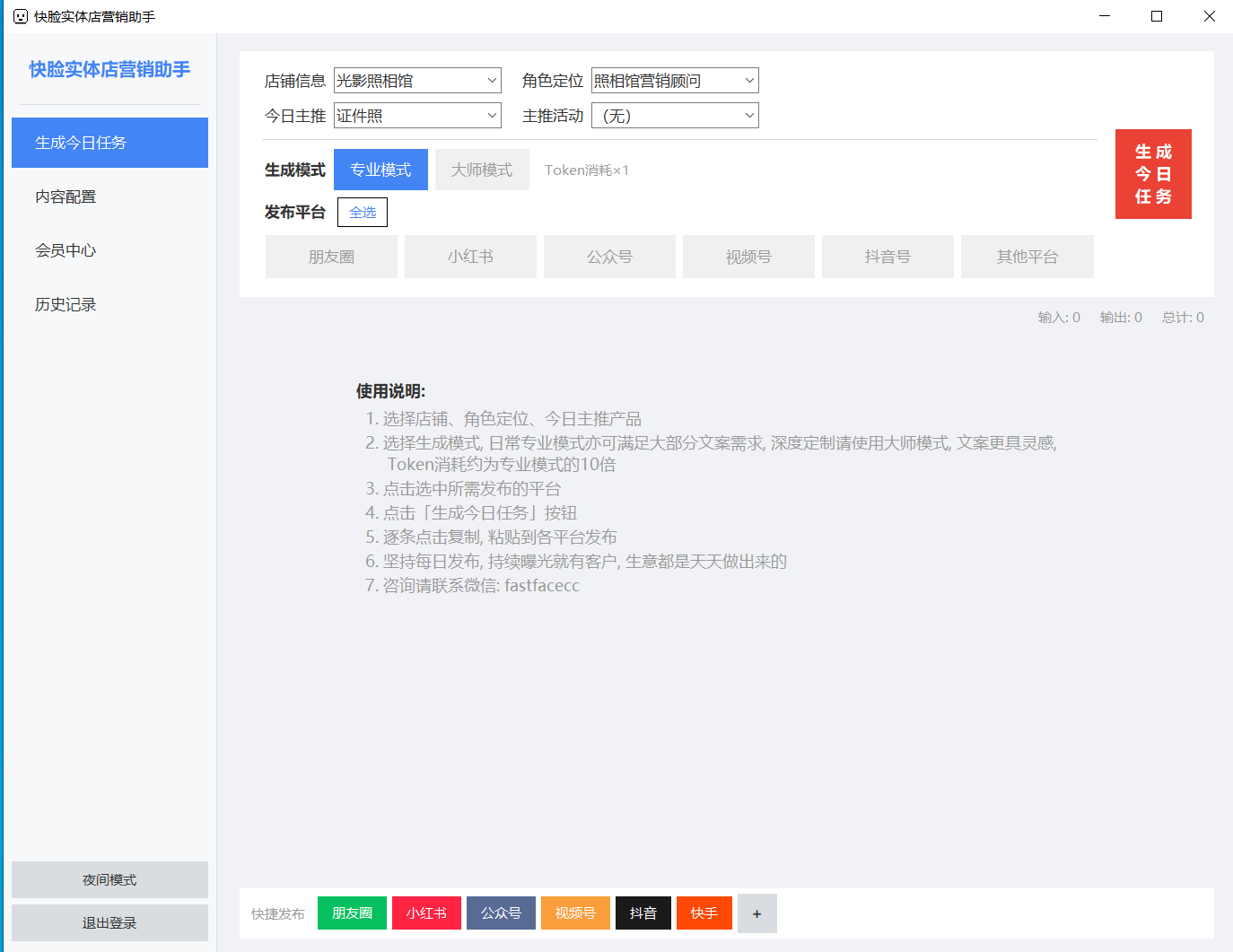Screen dimensions: 1233x952
Task: Click the 退出登录 button
Action: [109, 922]
